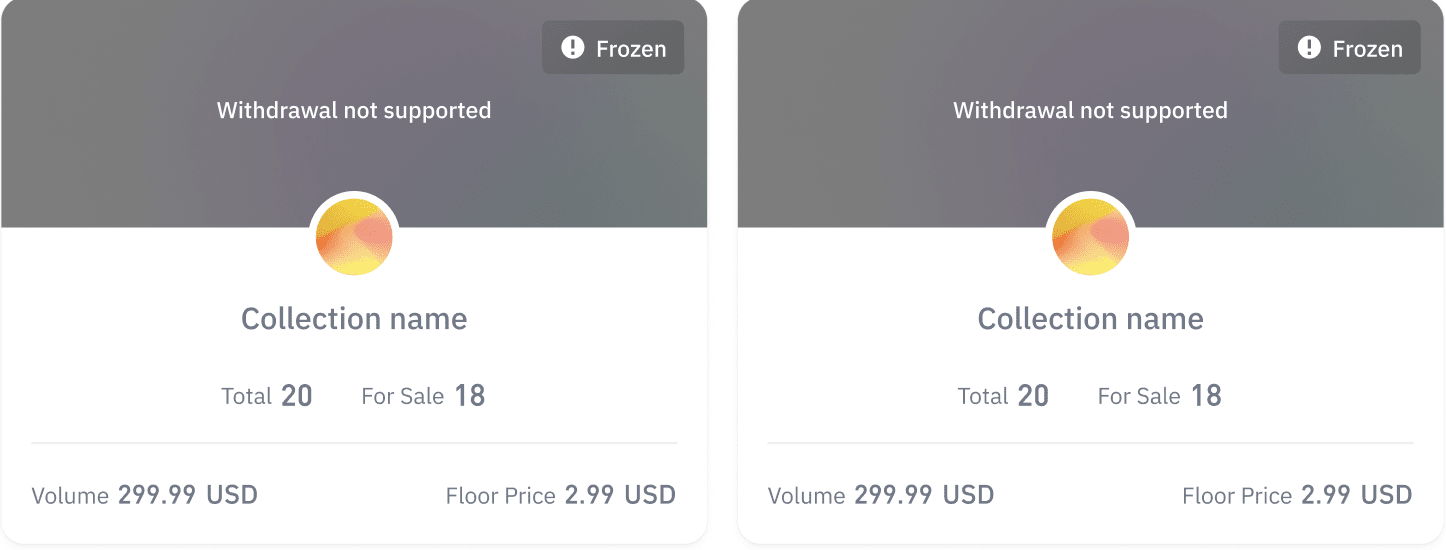Screen dimensions: 1446x550
Task: Click Total 20 stat on right card
Action: click(x=1003, y=396)
